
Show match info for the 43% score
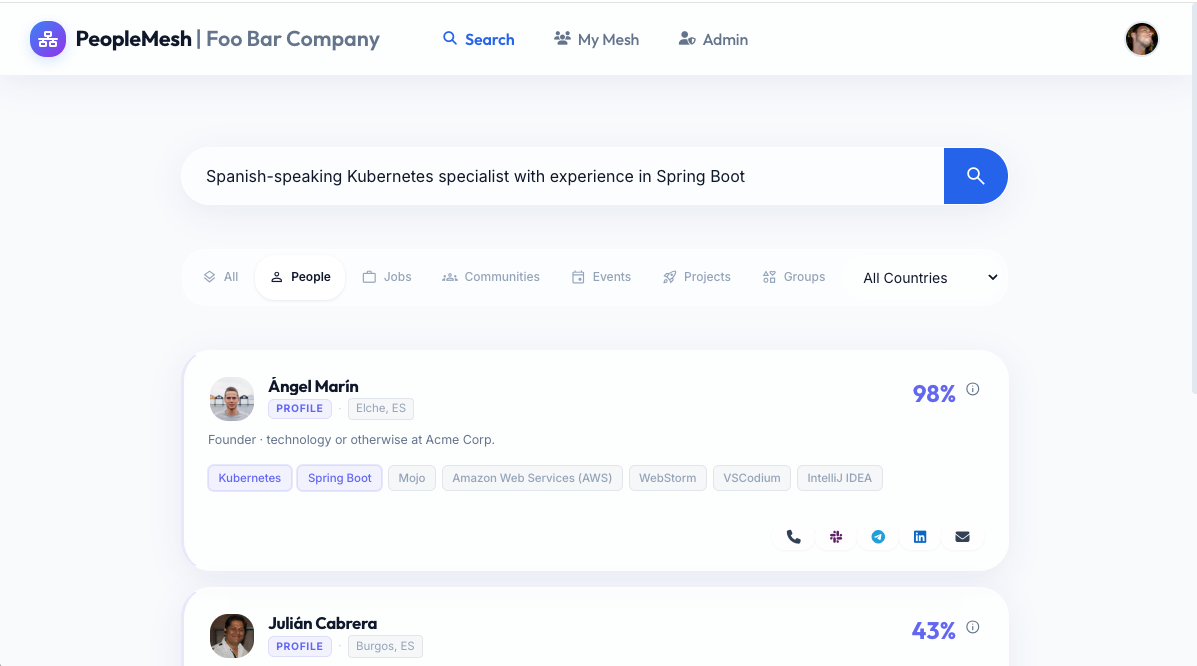coord(973,627)
